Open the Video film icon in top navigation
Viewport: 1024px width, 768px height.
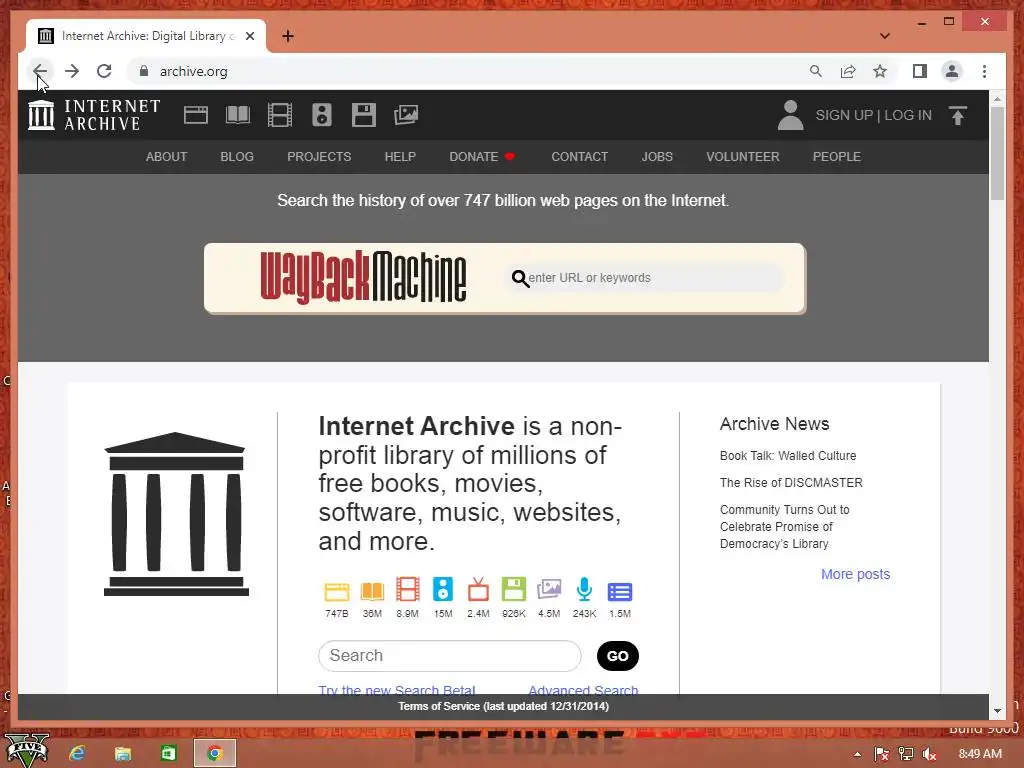(280, 115)
